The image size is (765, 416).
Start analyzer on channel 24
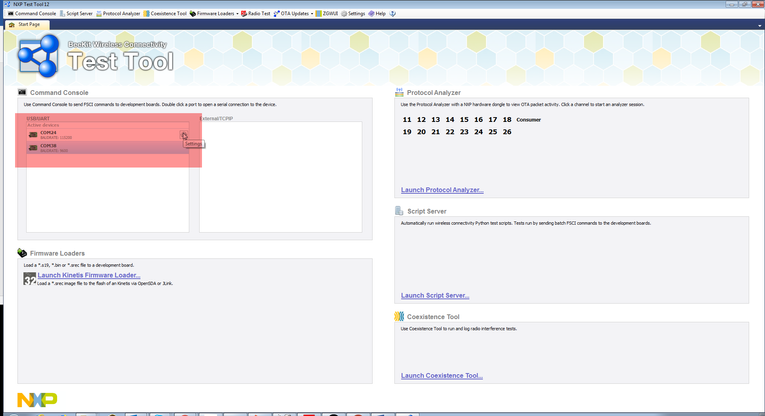(x=479, y=132)
